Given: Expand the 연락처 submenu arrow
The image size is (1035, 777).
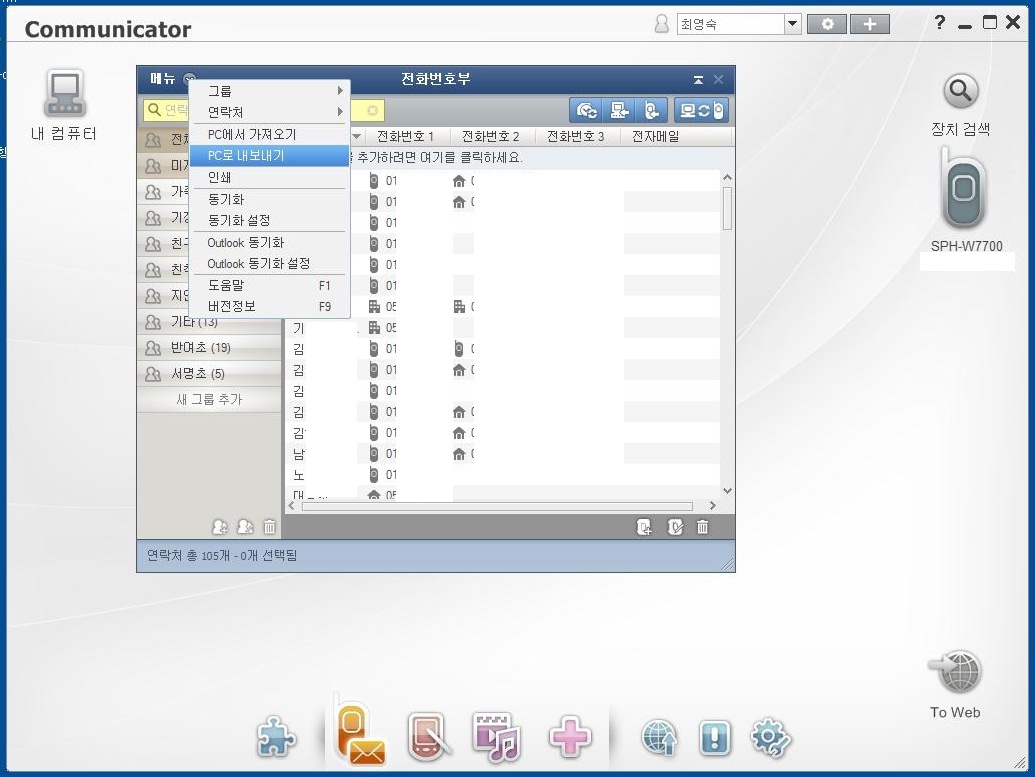Looking at the screenshot, I should (341, 112).
